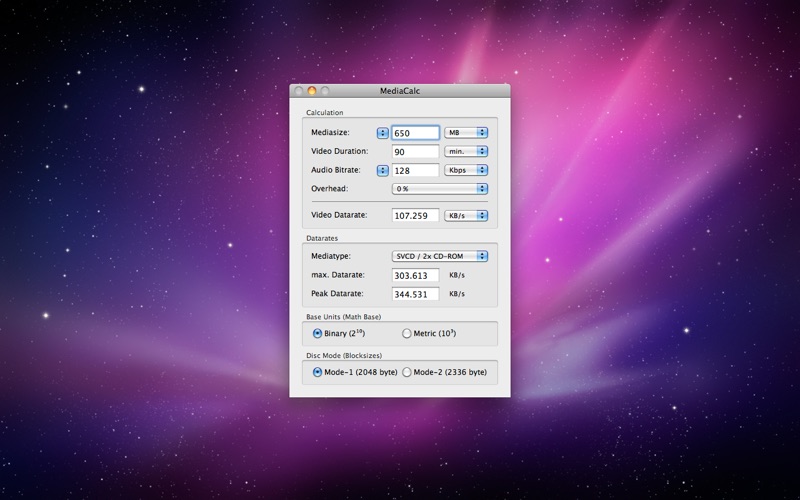Open the Video Datarate KB/s unit dropdown

pos(466,215)
